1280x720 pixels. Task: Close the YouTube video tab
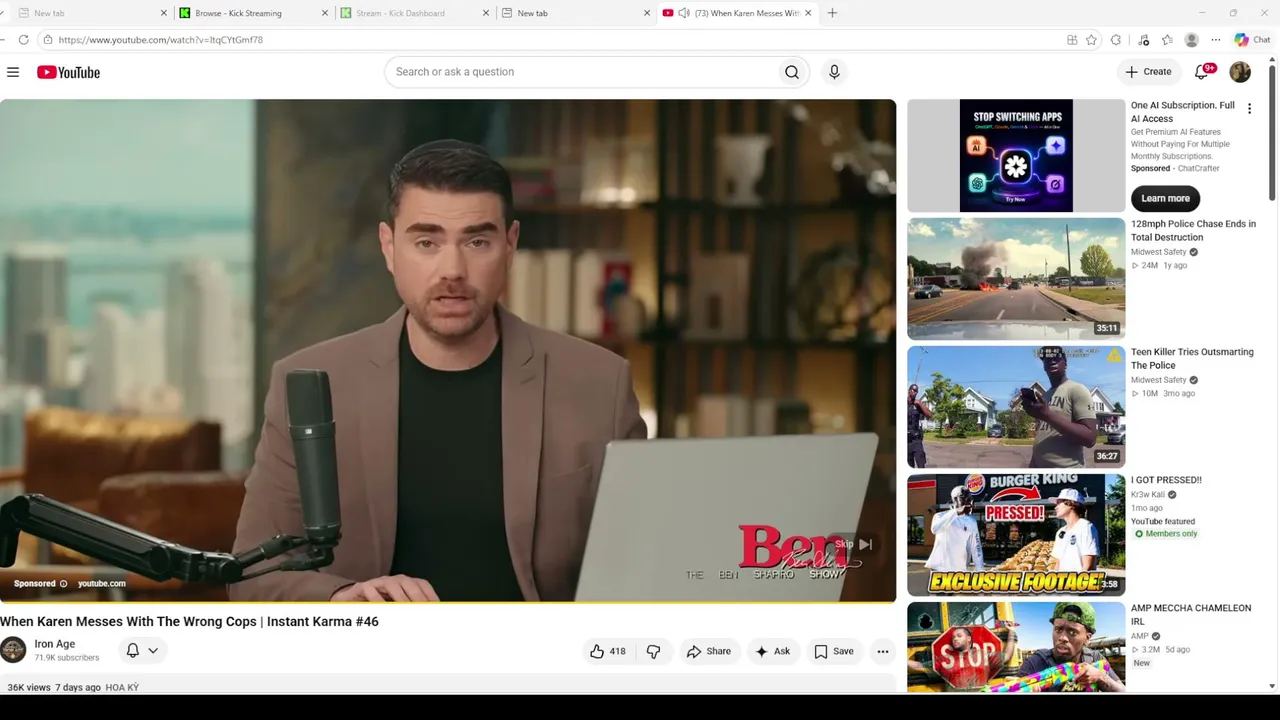coord(808,13)
